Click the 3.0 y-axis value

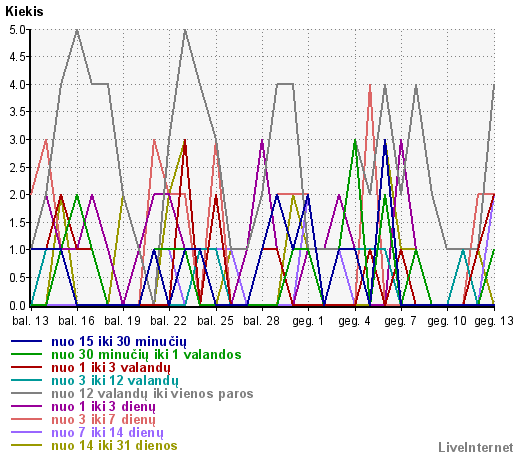(18, 140)
